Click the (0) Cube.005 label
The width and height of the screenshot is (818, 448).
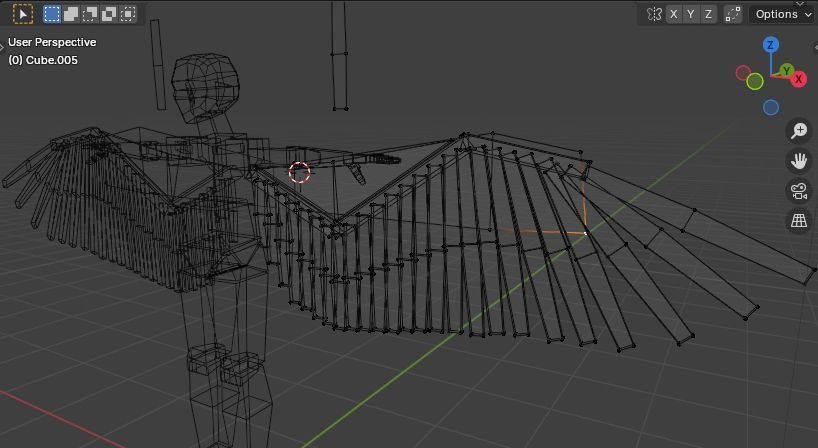[43, 60]
